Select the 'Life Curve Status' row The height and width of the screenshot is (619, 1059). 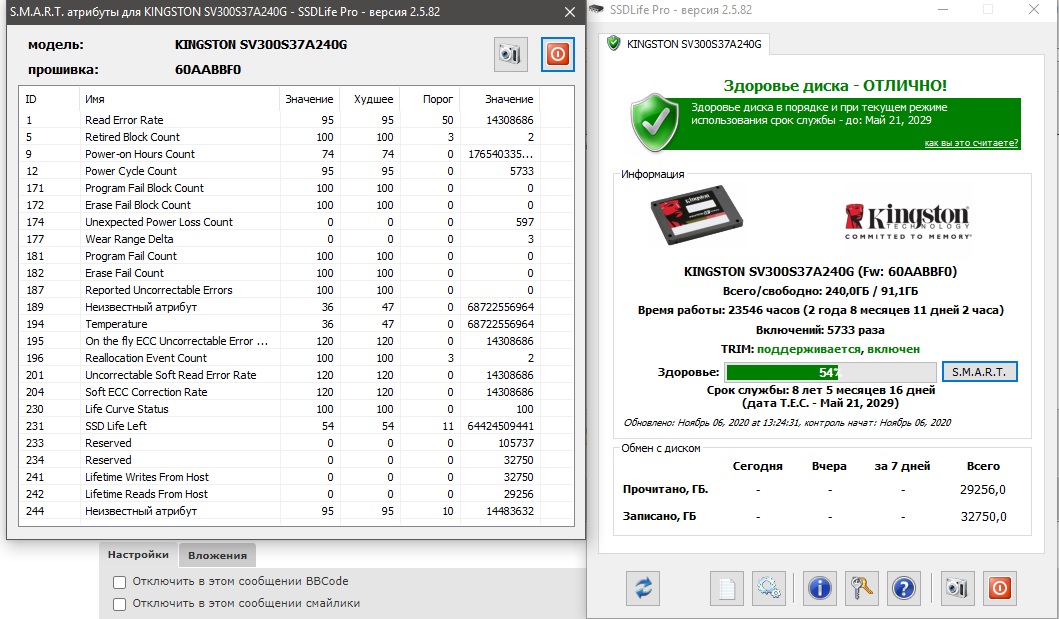[x=296, y=409]
